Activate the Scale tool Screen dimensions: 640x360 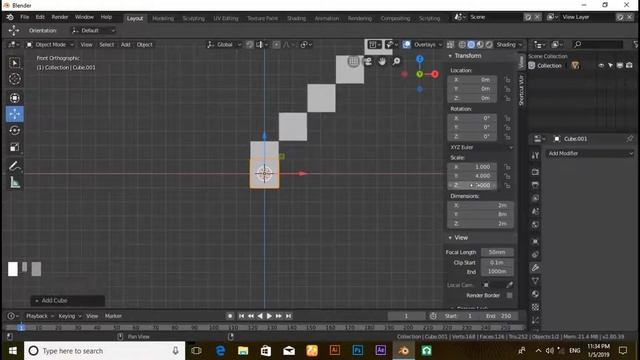click(x=15, y=147)
